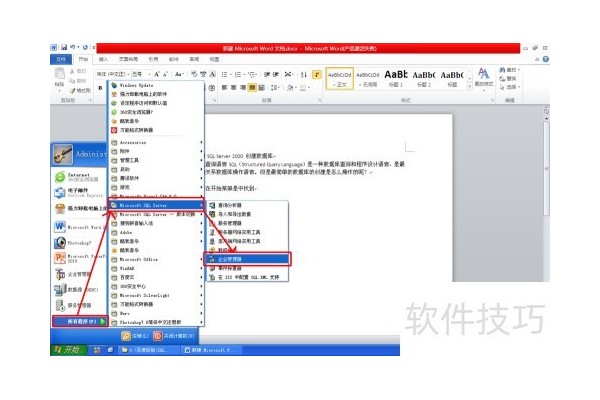
Task: Switch to the 插入 Insert tab
Action: [103, 59]
